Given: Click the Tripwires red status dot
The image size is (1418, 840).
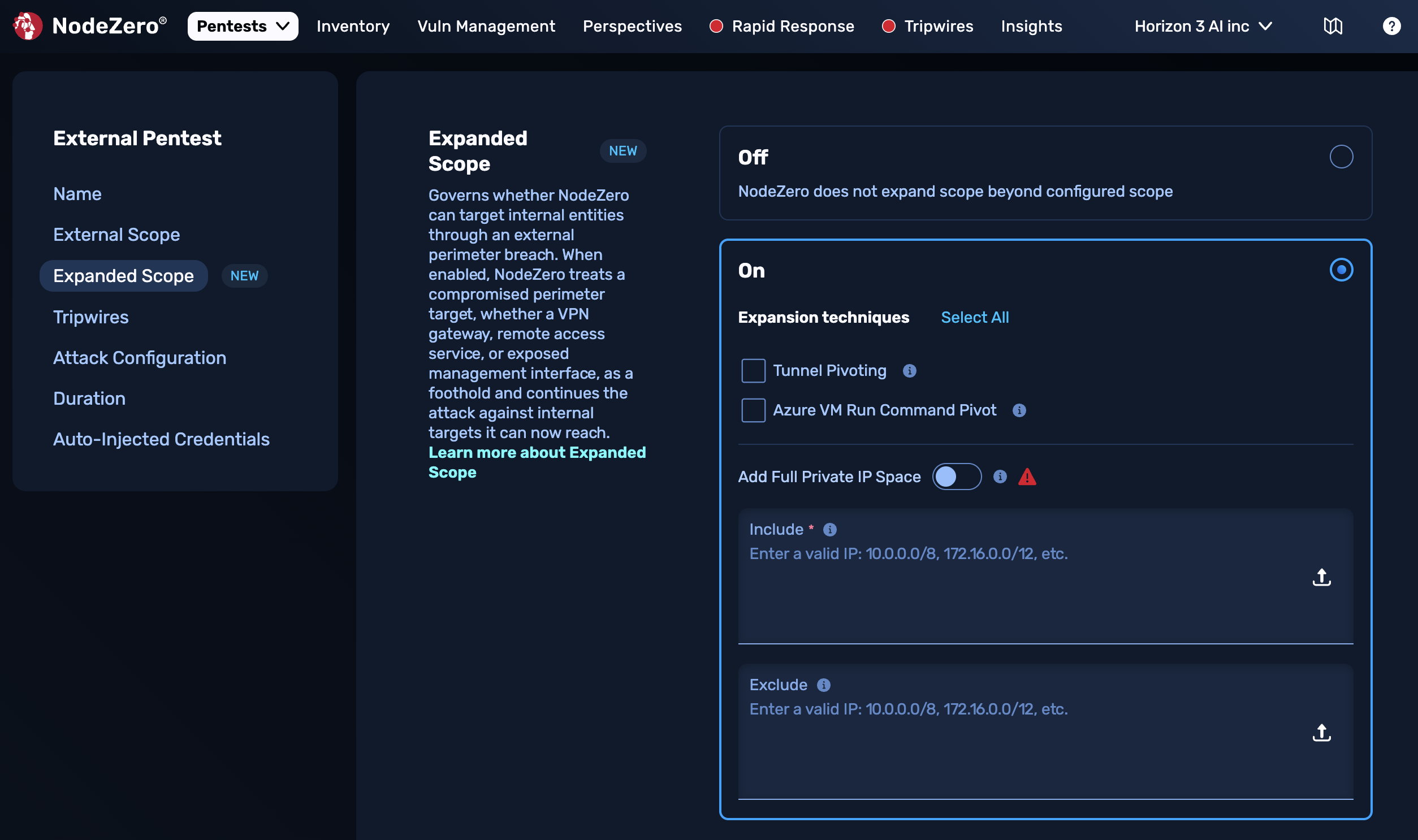Looking at the screenshot, I should coord(888,26).
